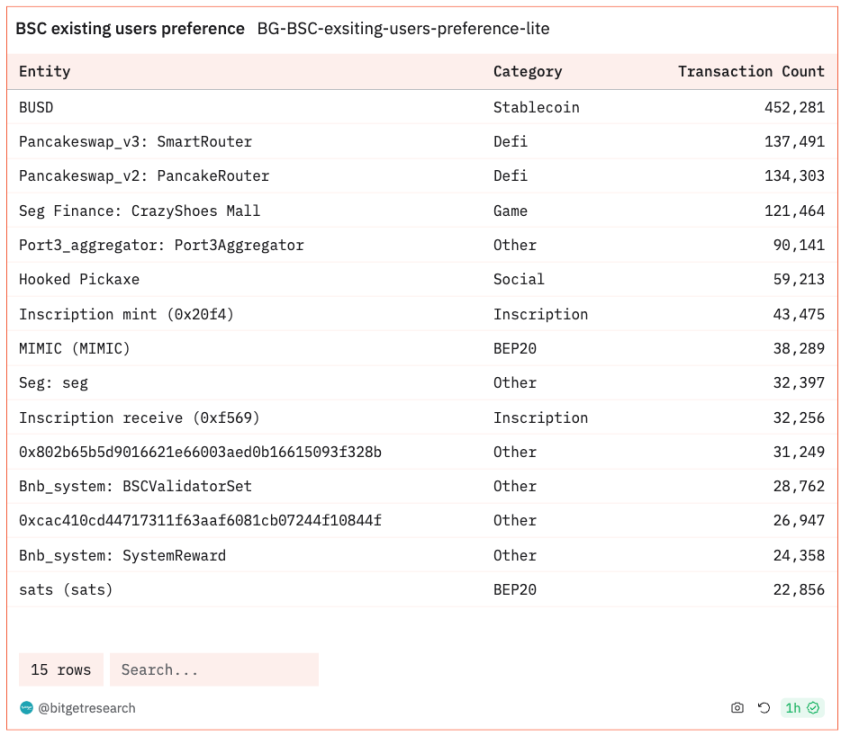This screenshot has width=850, height=736.
Task: Click the refresh query icon
Action: tap(764, 708)
